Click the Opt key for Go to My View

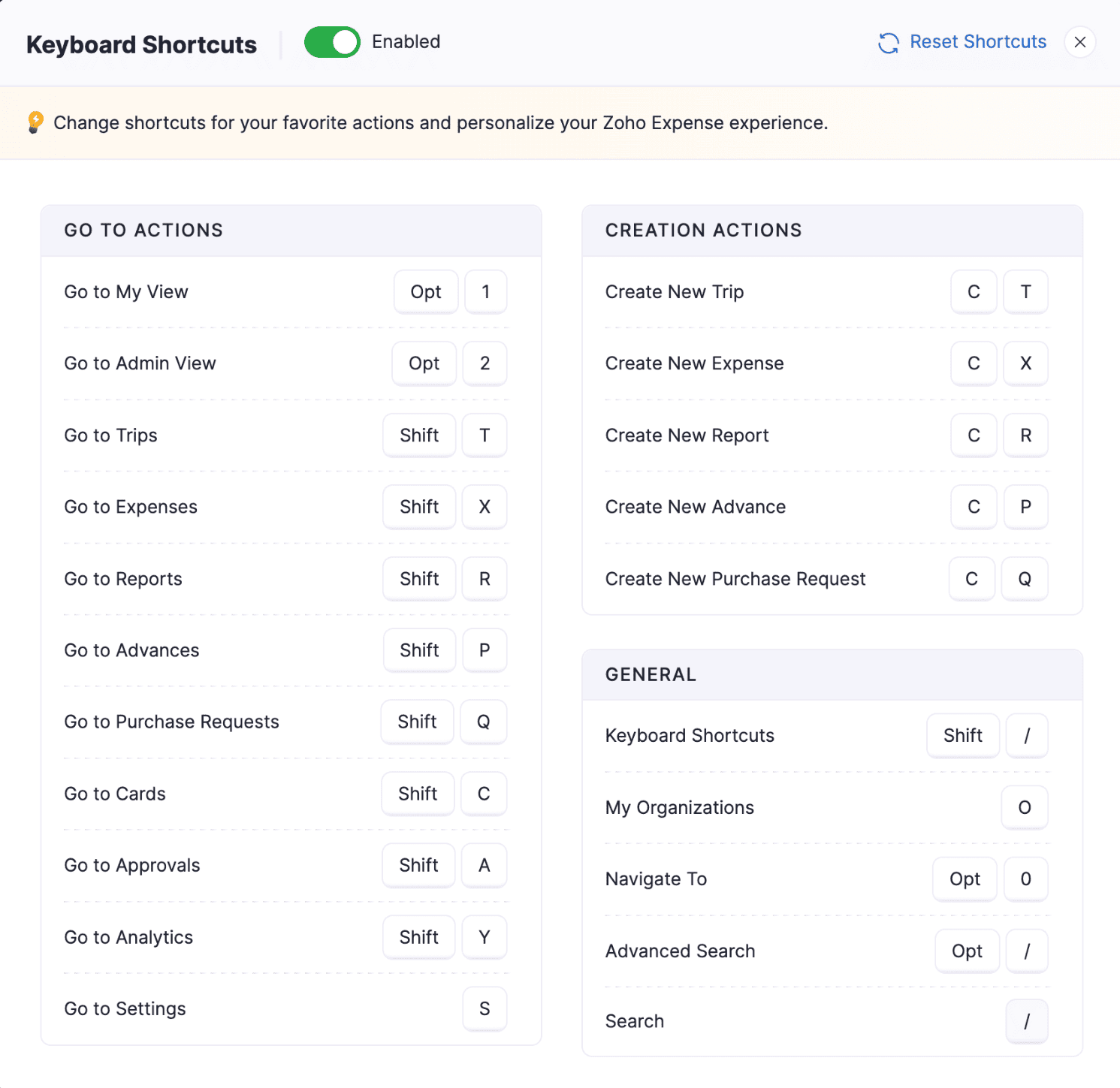click(425, 292)
